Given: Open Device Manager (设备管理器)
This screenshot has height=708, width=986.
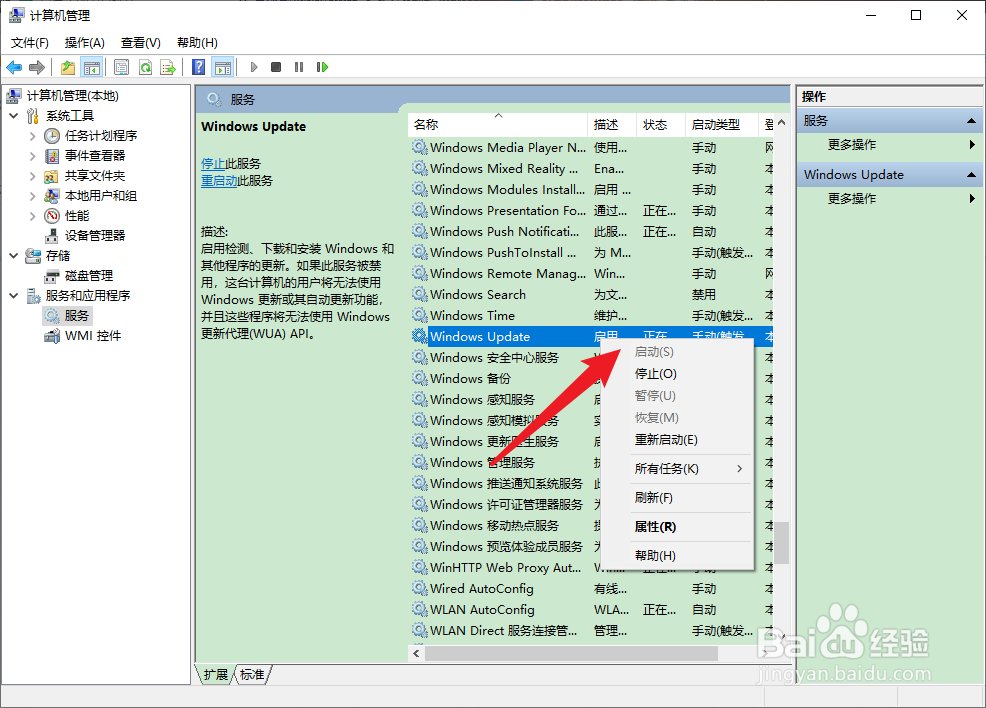Looking at the screenshot, I should (94, 236).
